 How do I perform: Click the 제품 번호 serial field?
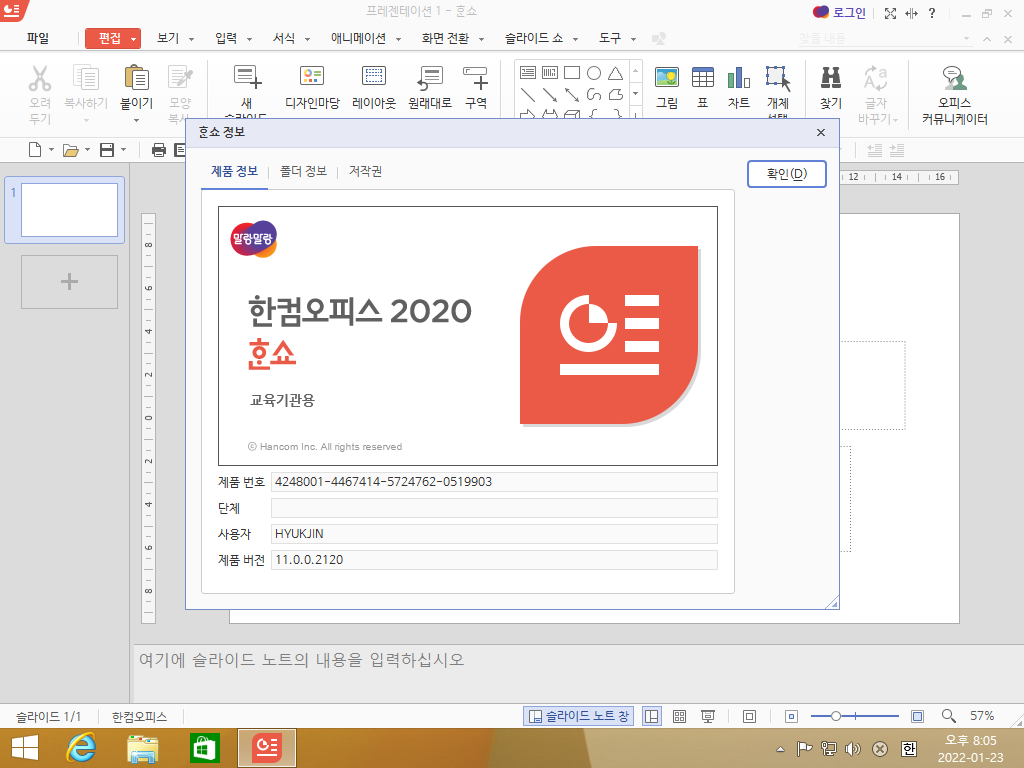pyautogui.click(x=494, y=482)
